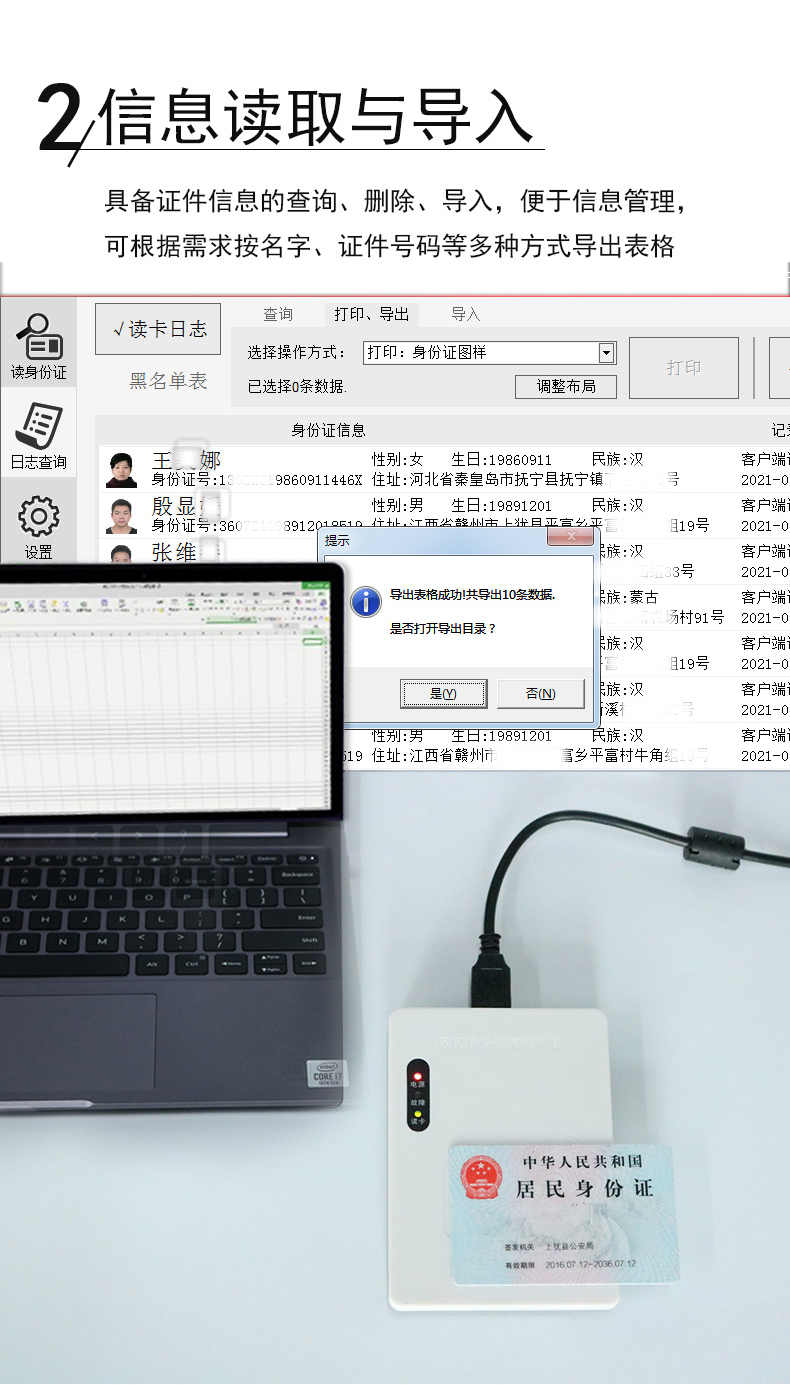Select the 读卡日志 checked view button
This screenshot has width=790, height=1385.
(158, 329)
